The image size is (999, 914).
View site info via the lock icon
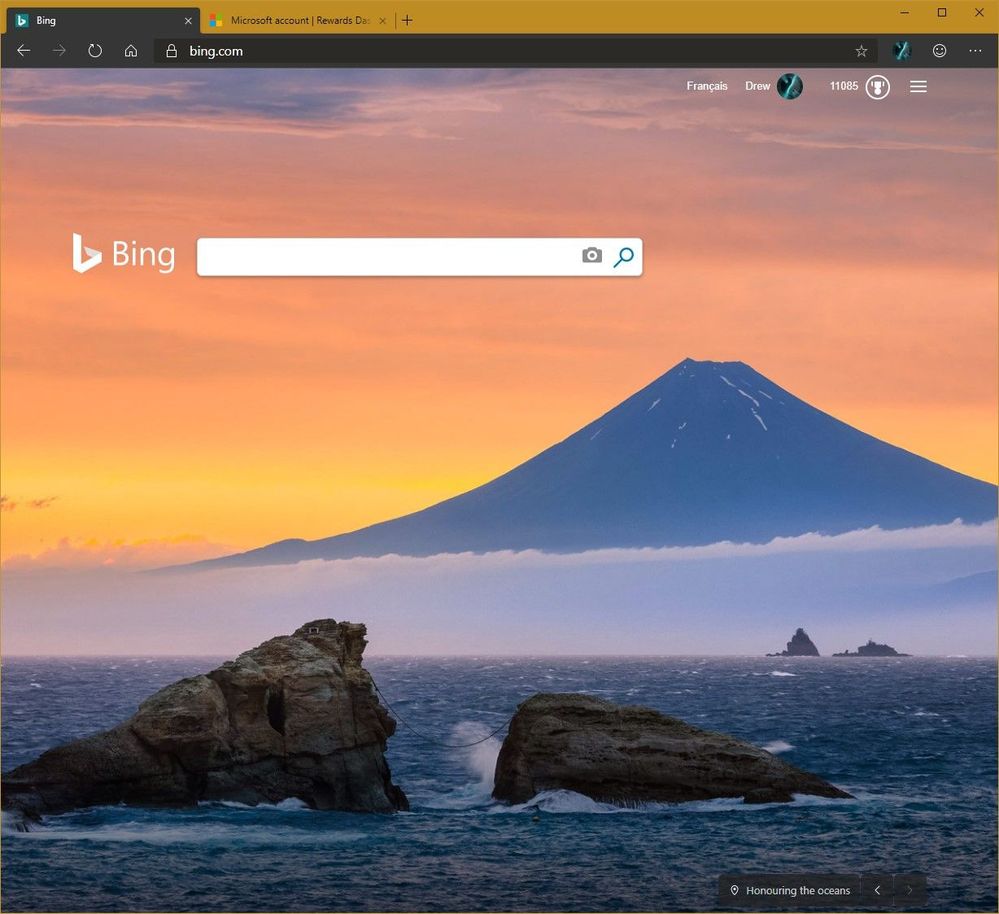(x=171, y=51)
